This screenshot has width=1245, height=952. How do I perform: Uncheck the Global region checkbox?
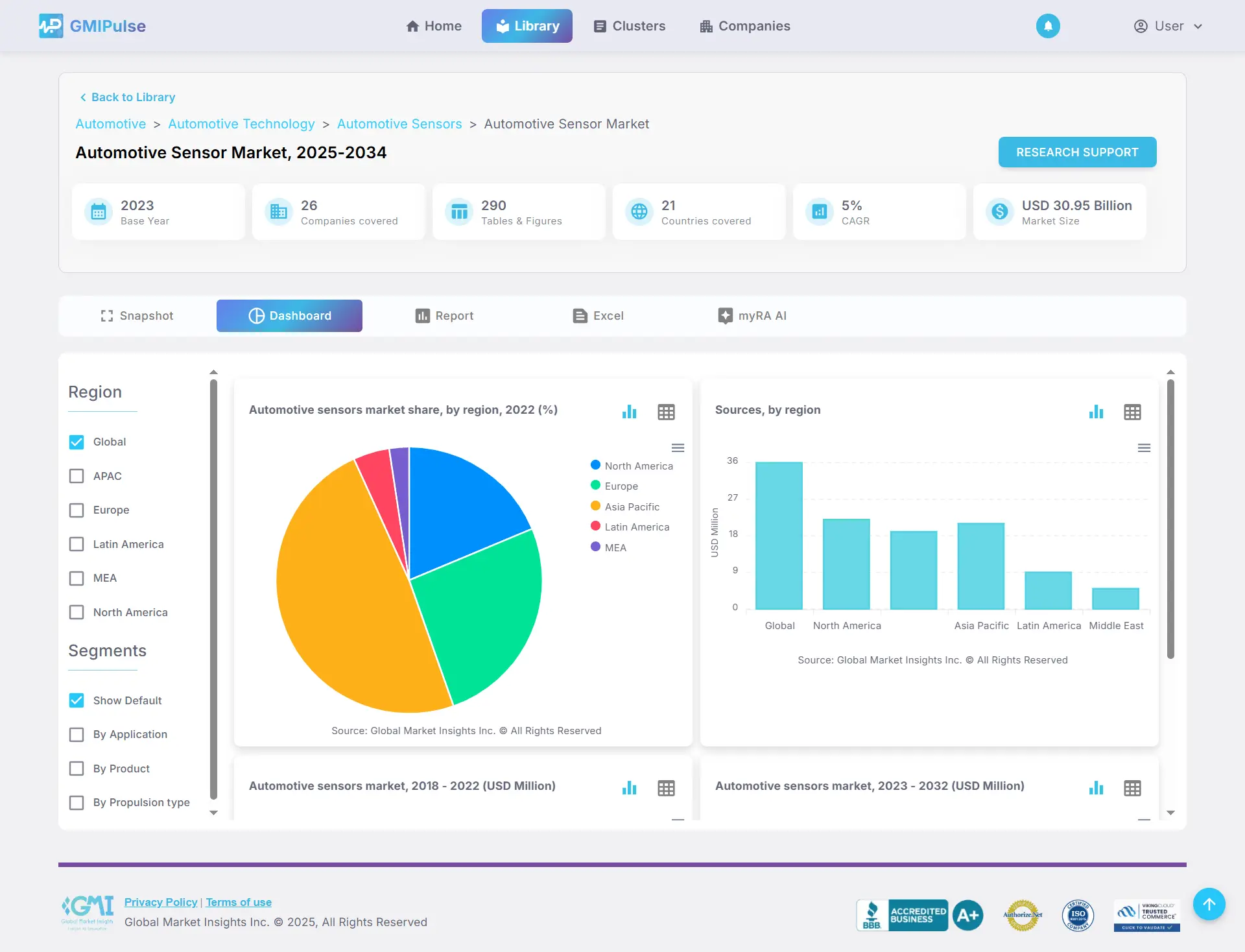click(x=77, y=442)
